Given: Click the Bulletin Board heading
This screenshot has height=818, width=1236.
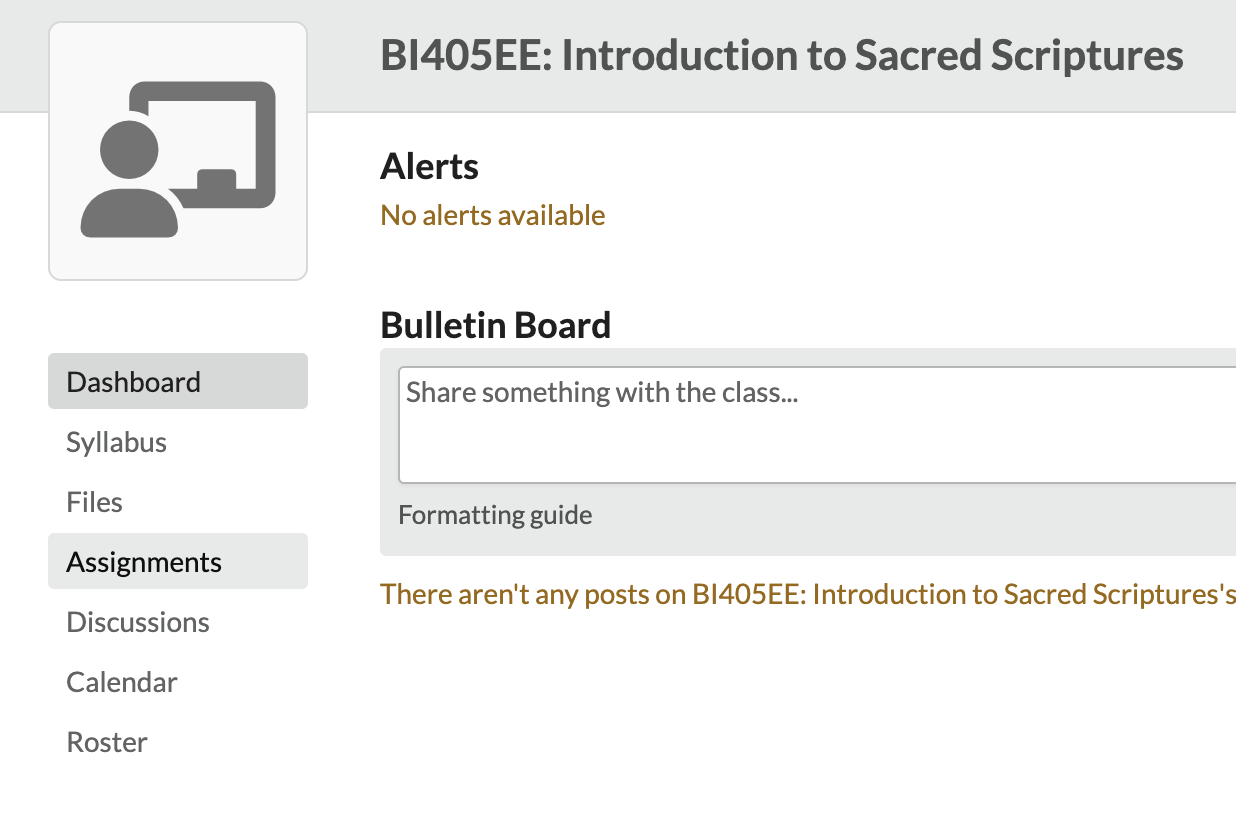Looking at the screenshot, I should [x=495, y=325].
